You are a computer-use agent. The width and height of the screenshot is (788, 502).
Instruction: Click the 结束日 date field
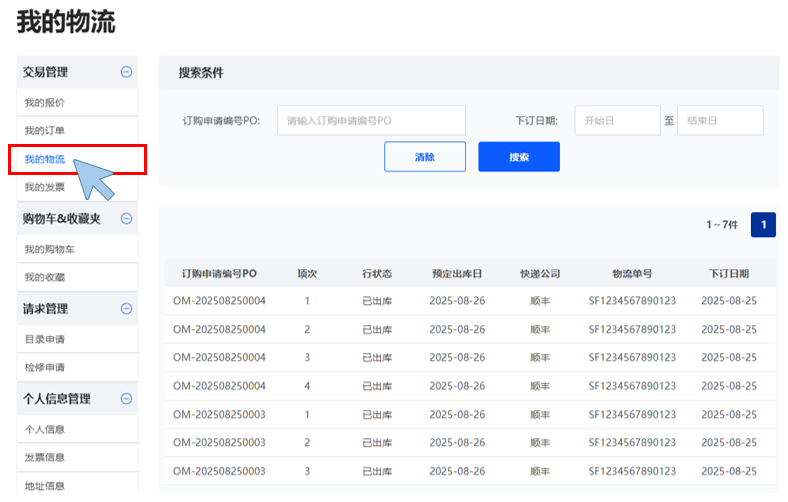coord(720,121)
